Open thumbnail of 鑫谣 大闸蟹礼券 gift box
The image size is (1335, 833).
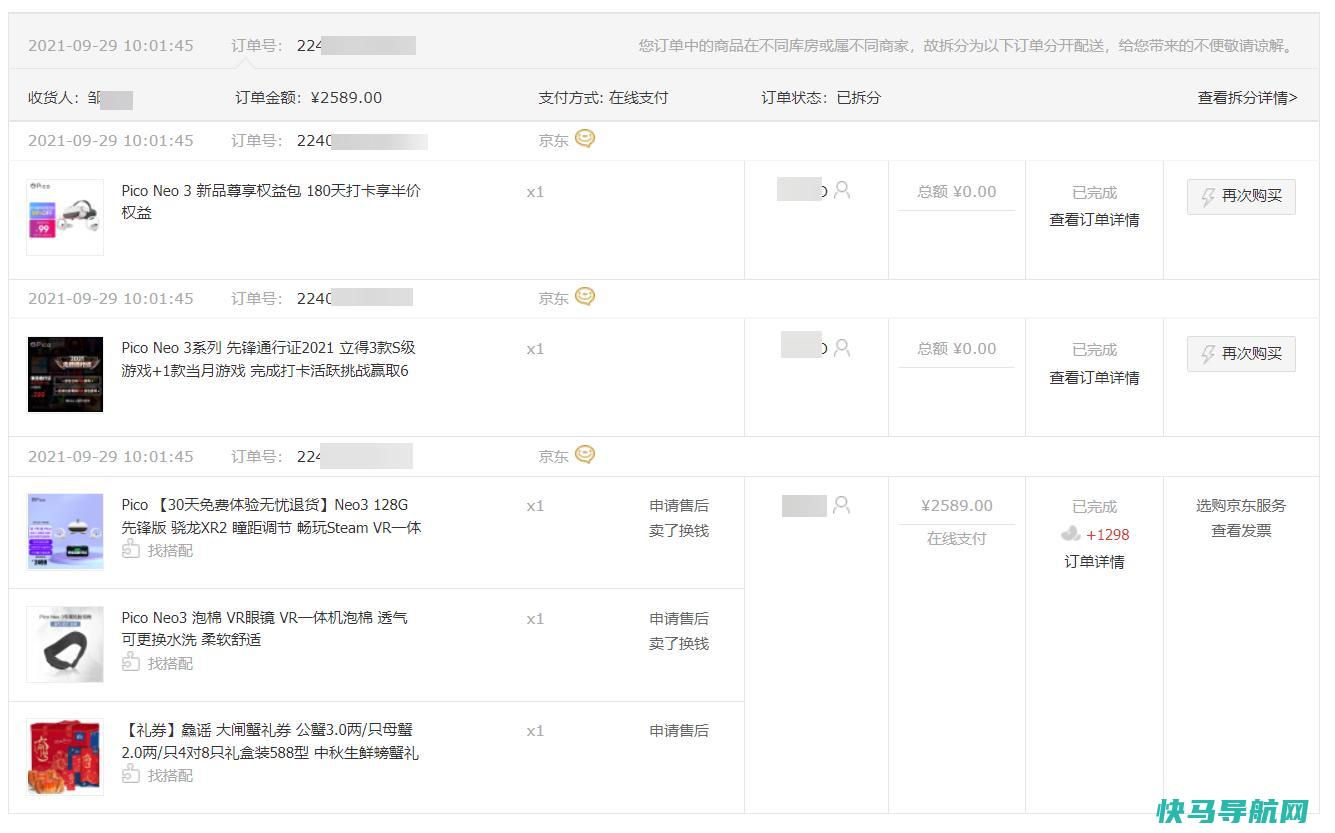pos(65,757)
